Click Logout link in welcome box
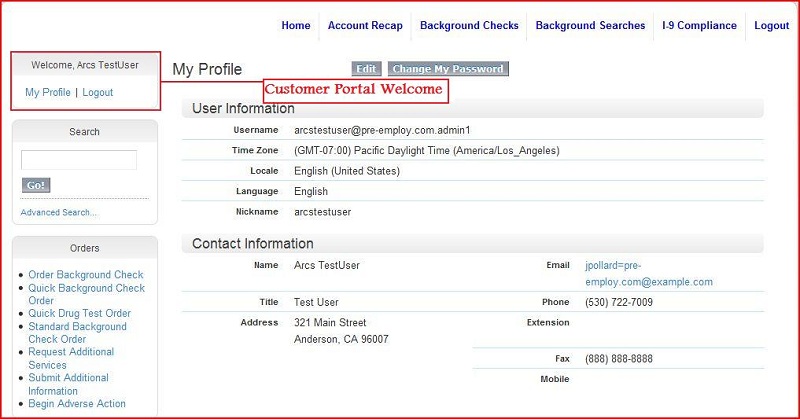Viewport: 800px width, 419px height. pyautogui.click(x=98, y=92)
